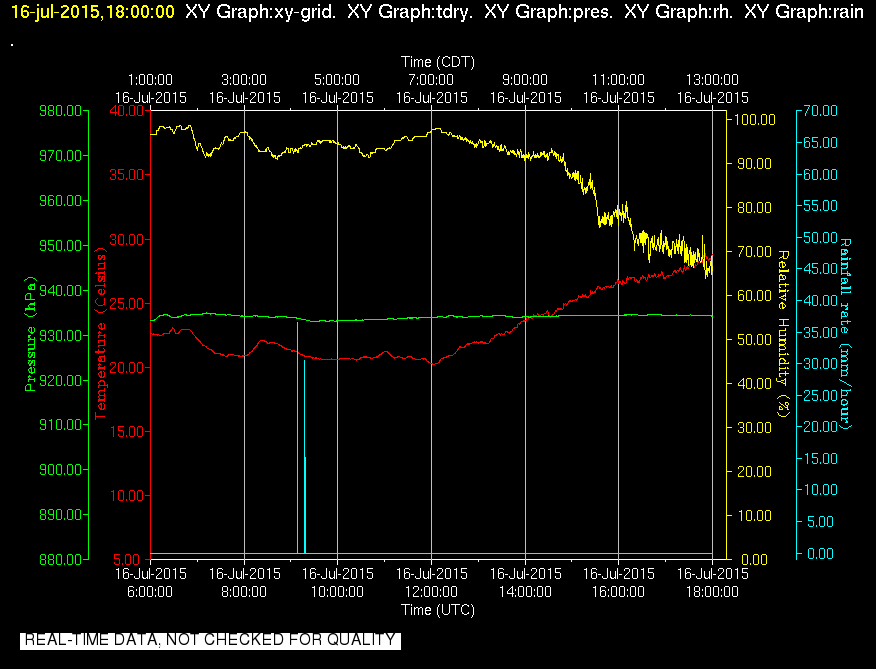Click the 930.00 pressure axis value
Viewport: 876px width, 669px height.
tap(60, 335)
